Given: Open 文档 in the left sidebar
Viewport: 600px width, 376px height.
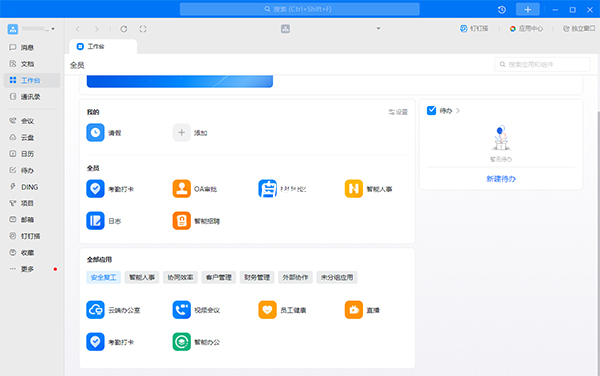Looking at the screenshot, I should tap(27, 64).
